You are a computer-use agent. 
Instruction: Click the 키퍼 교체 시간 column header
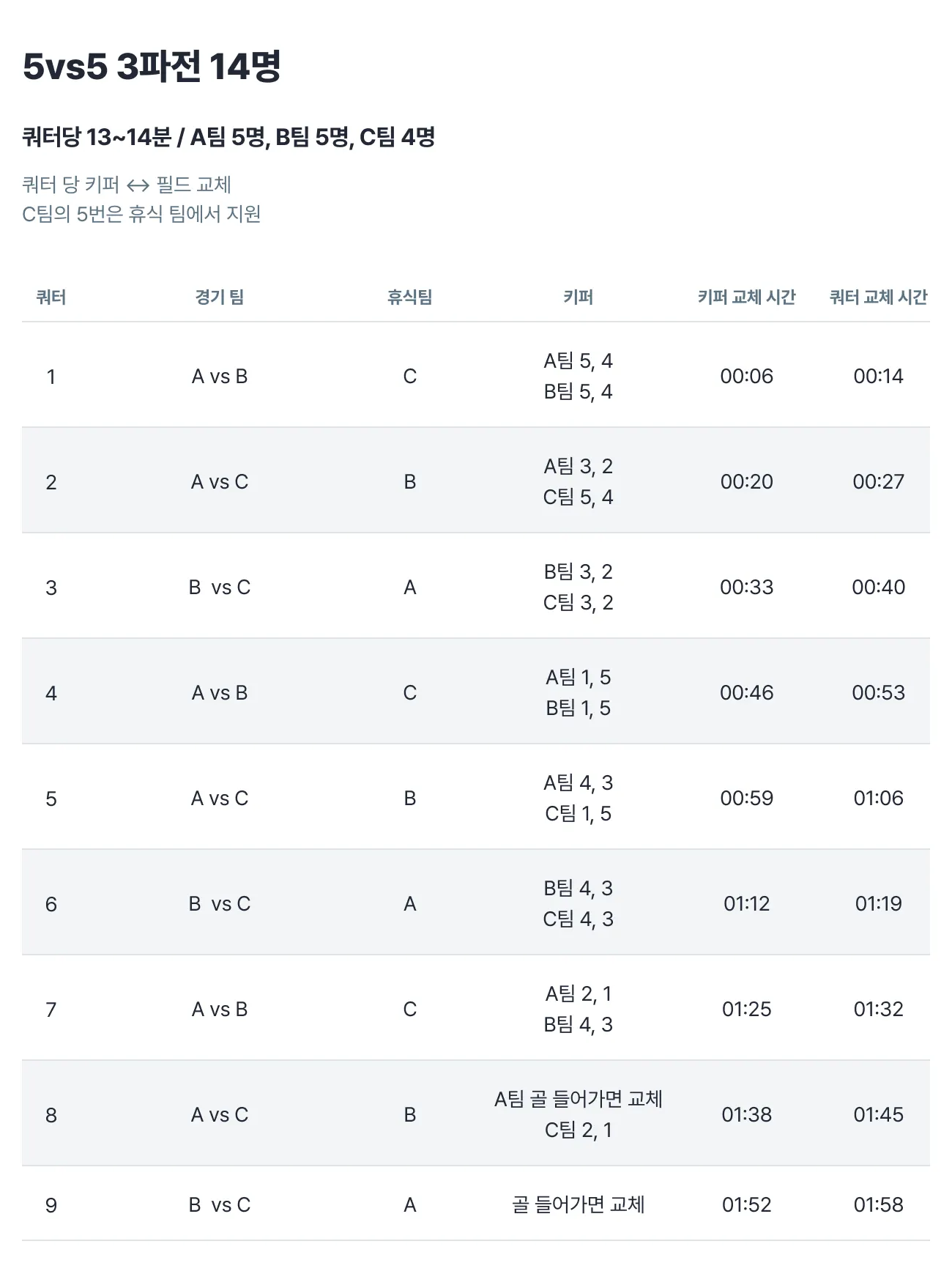point(746,297)
